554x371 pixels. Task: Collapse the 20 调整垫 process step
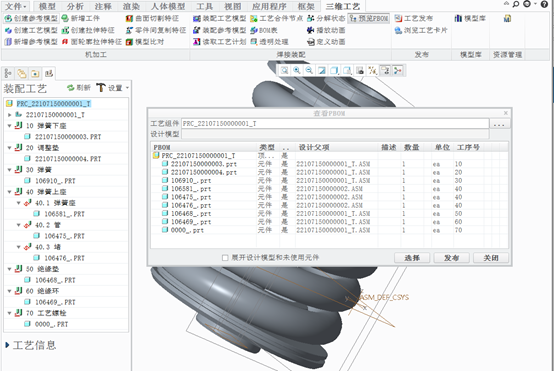click(10, 148)
